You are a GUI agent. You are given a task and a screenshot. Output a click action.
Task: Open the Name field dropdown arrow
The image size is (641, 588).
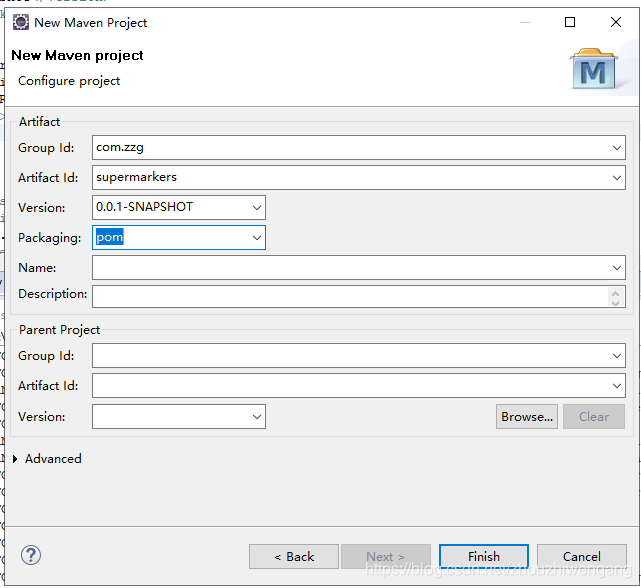(x=616, y=268)
